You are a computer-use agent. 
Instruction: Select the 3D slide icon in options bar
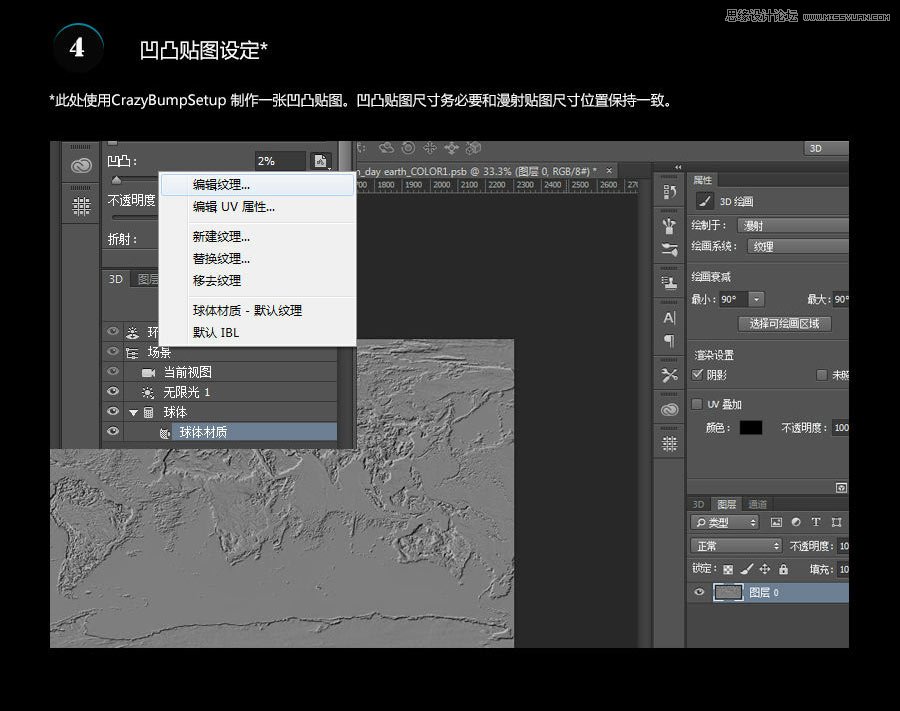pyautogui.click(x=452, y=148)
